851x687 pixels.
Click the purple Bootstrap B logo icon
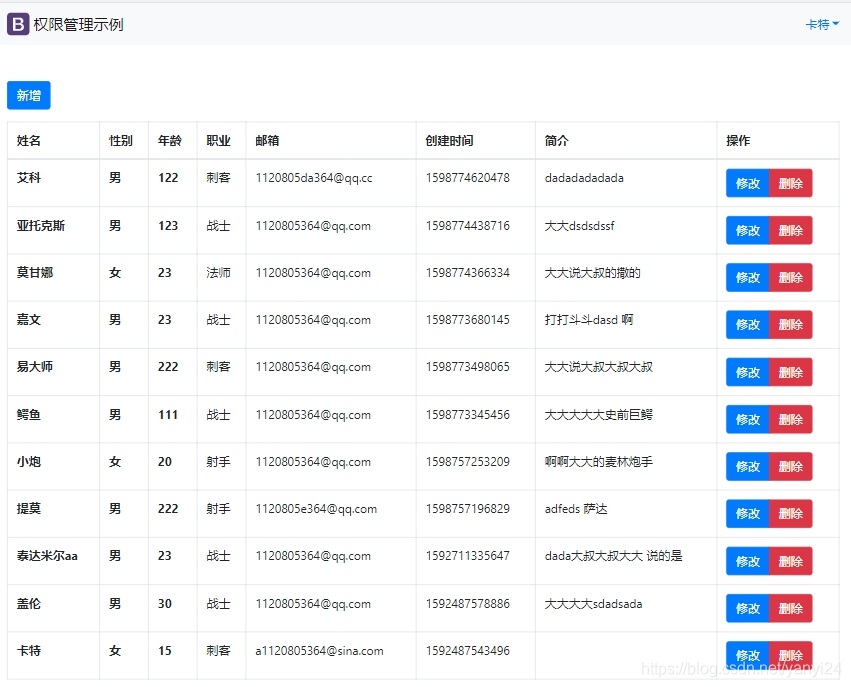18,24
